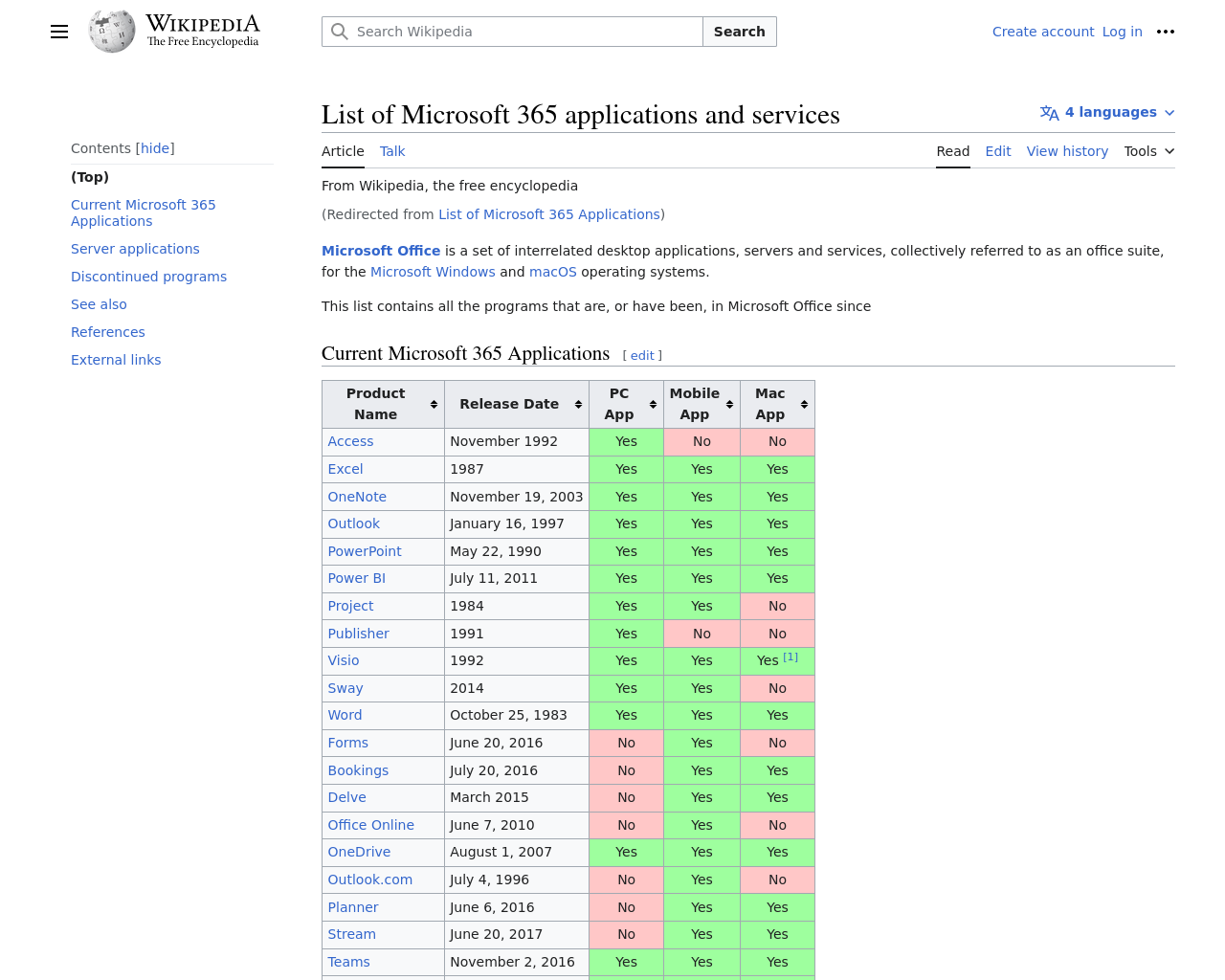1225x980 pixels.
Task: Sort table by Mac App column
Action: tap(777, 404)
